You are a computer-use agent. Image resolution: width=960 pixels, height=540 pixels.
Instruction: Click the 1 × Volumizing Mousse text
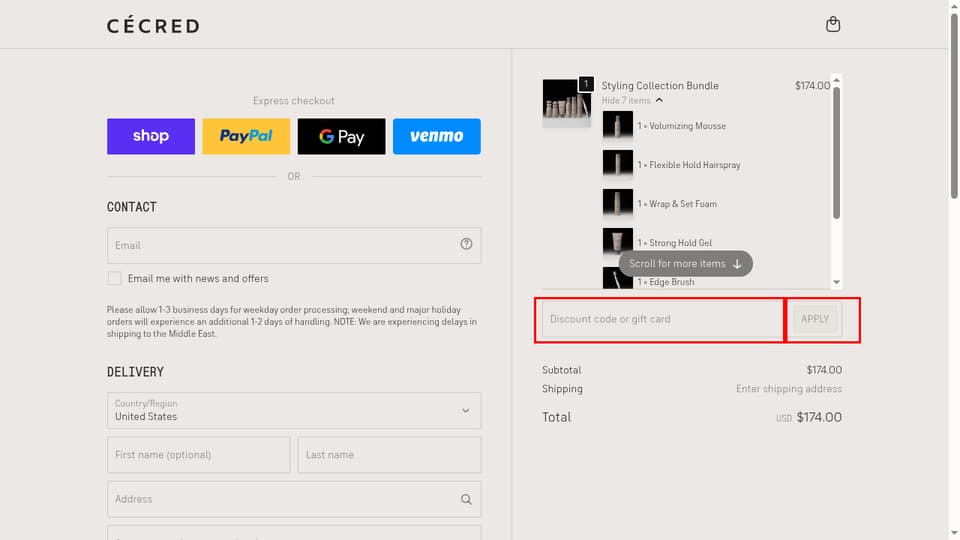click(x=681, y=126)
